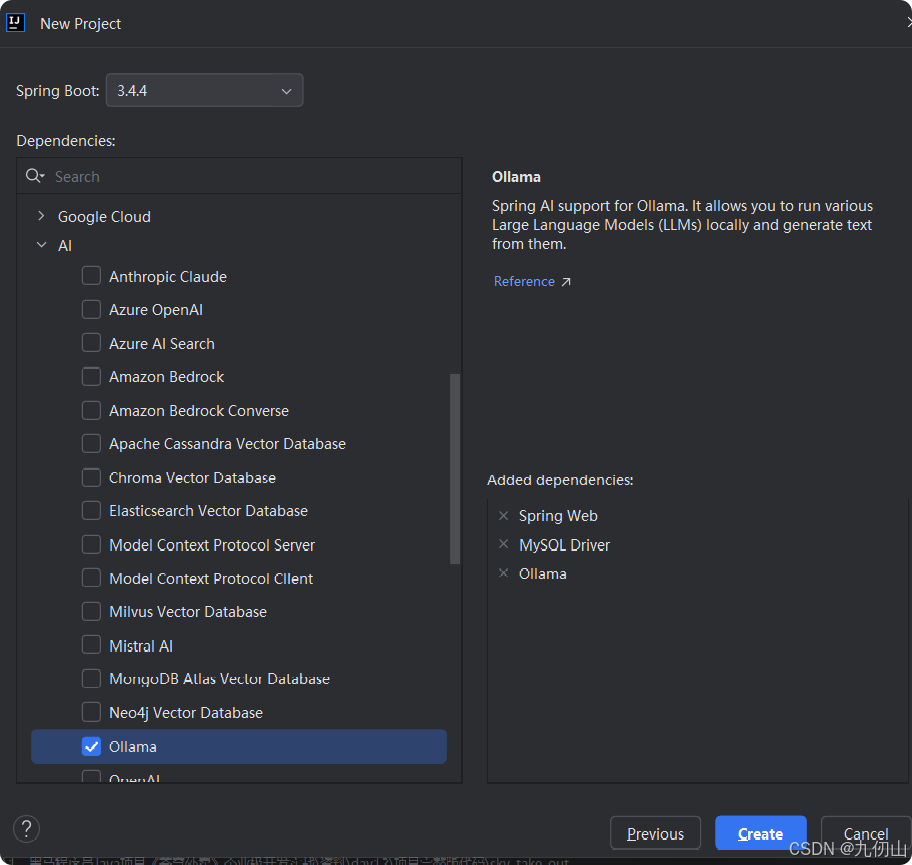Select MySQL Driver in added dependencies

pyautogui.click(x=564, y=545)
